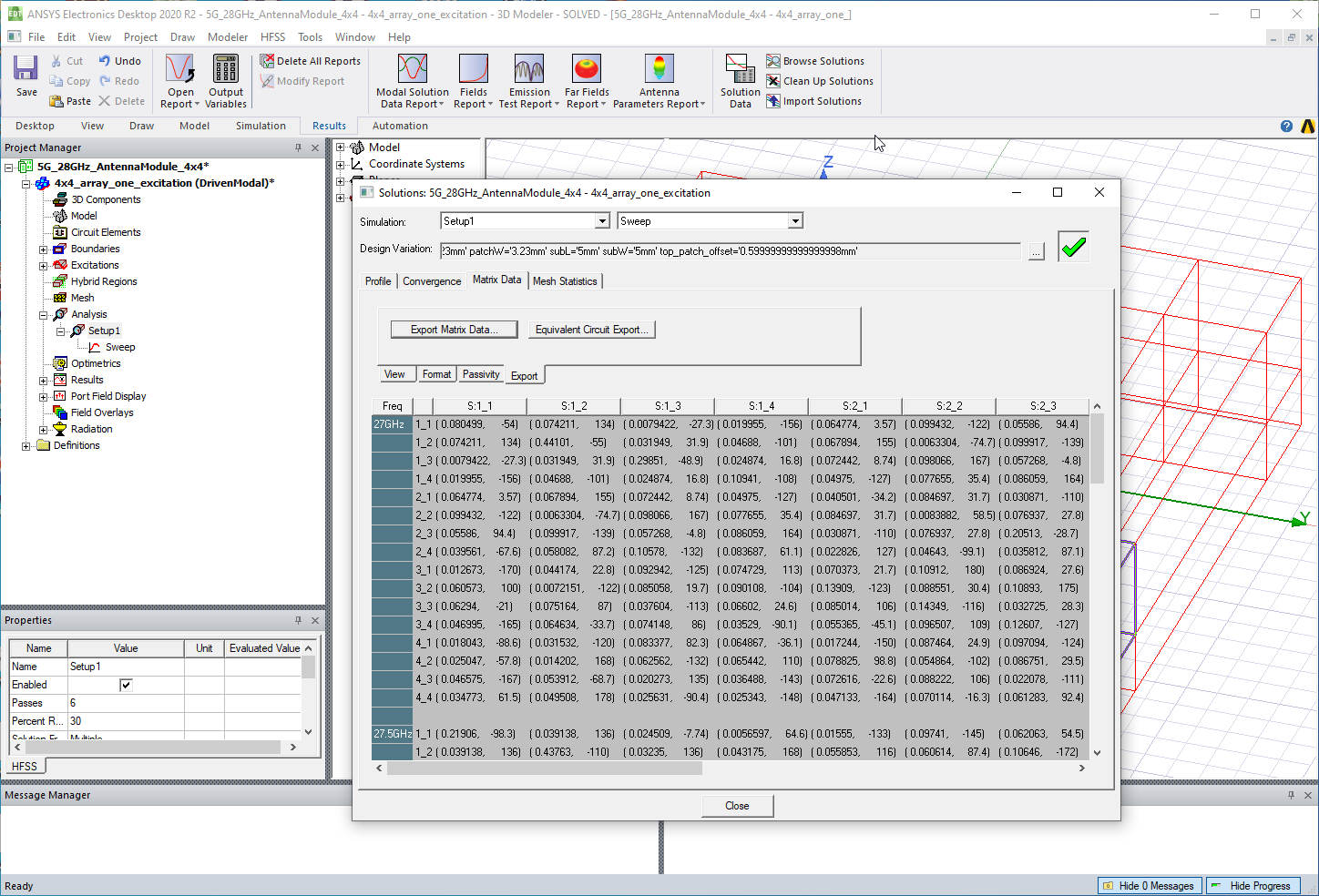Image resolution: width=1319 pixels, height=896 pixels.
Task: Click the Redo icon
Action: click(x=105, y=81)
